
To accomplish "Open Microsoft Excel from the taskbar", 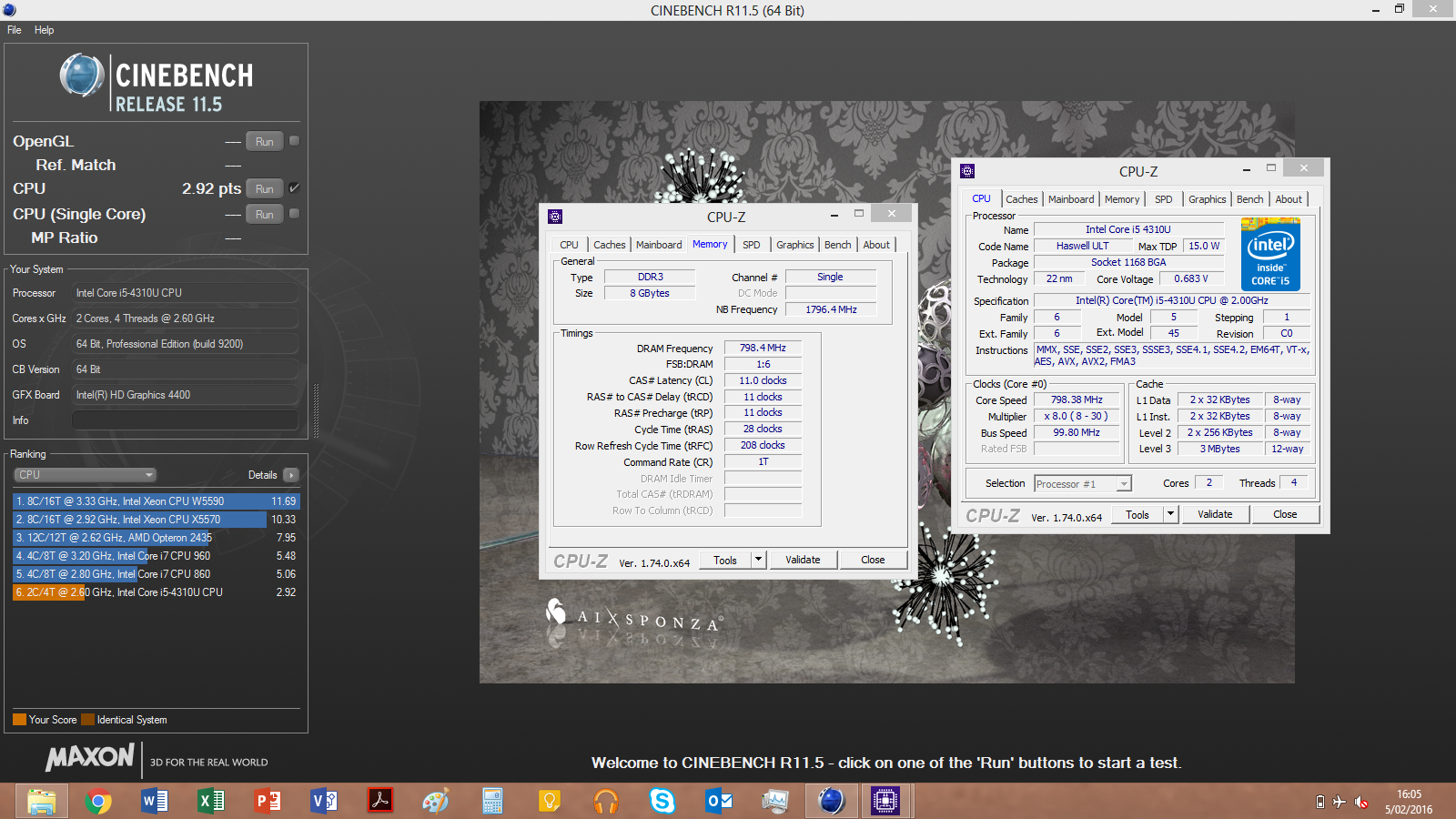I will [211, 802].
